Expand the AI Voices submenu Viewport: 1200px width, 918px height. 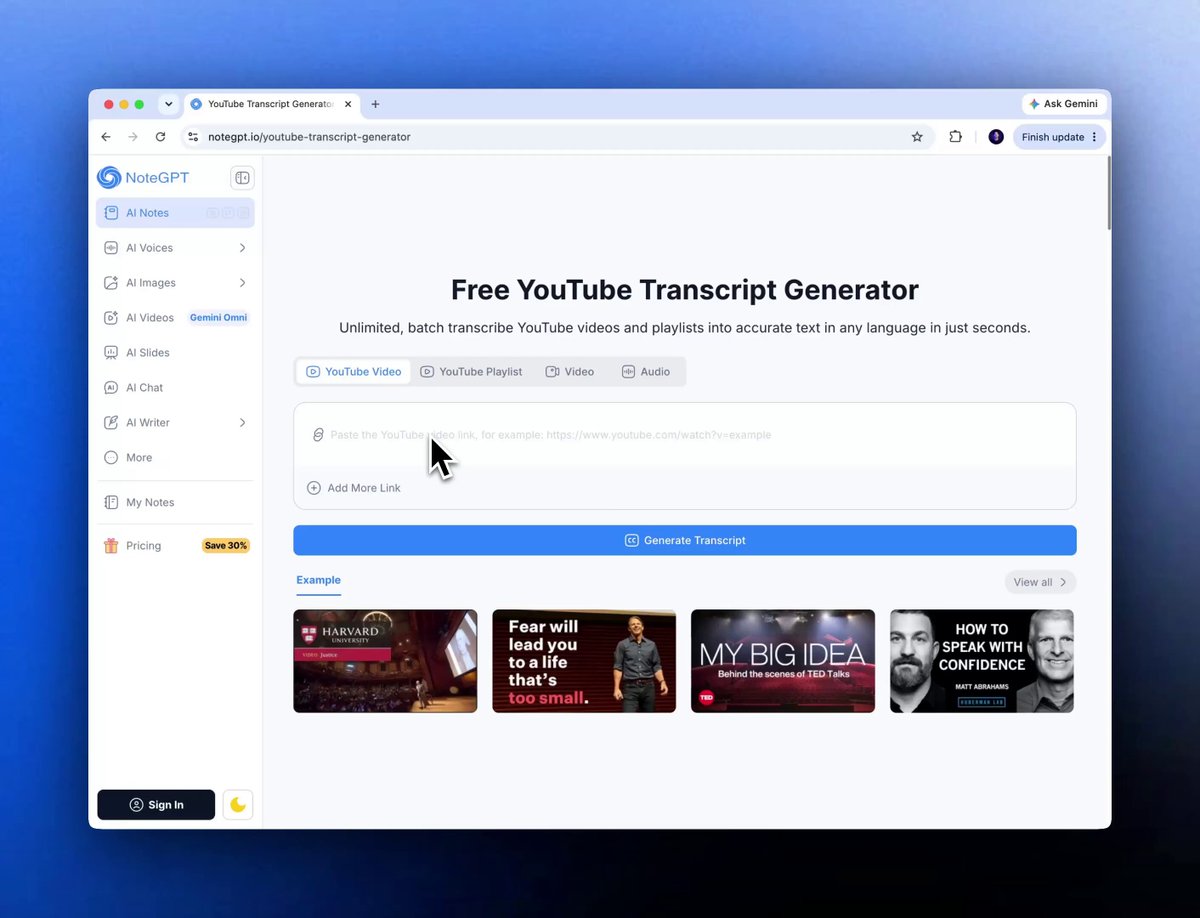click(242, 248)
